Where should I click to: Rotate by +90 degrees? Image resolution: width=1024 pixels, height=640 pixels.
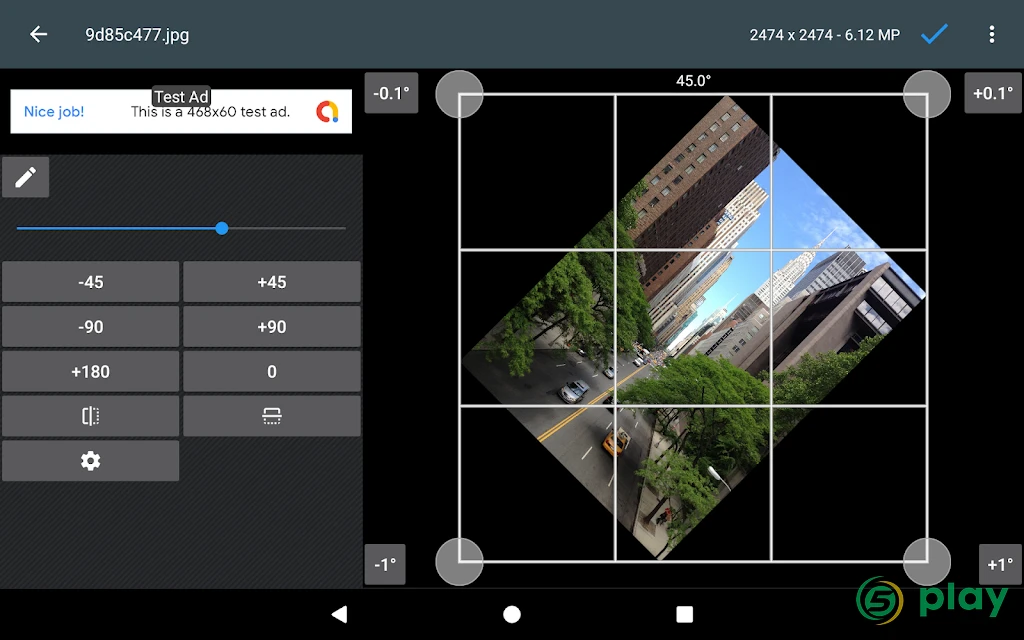click(272, 327)
